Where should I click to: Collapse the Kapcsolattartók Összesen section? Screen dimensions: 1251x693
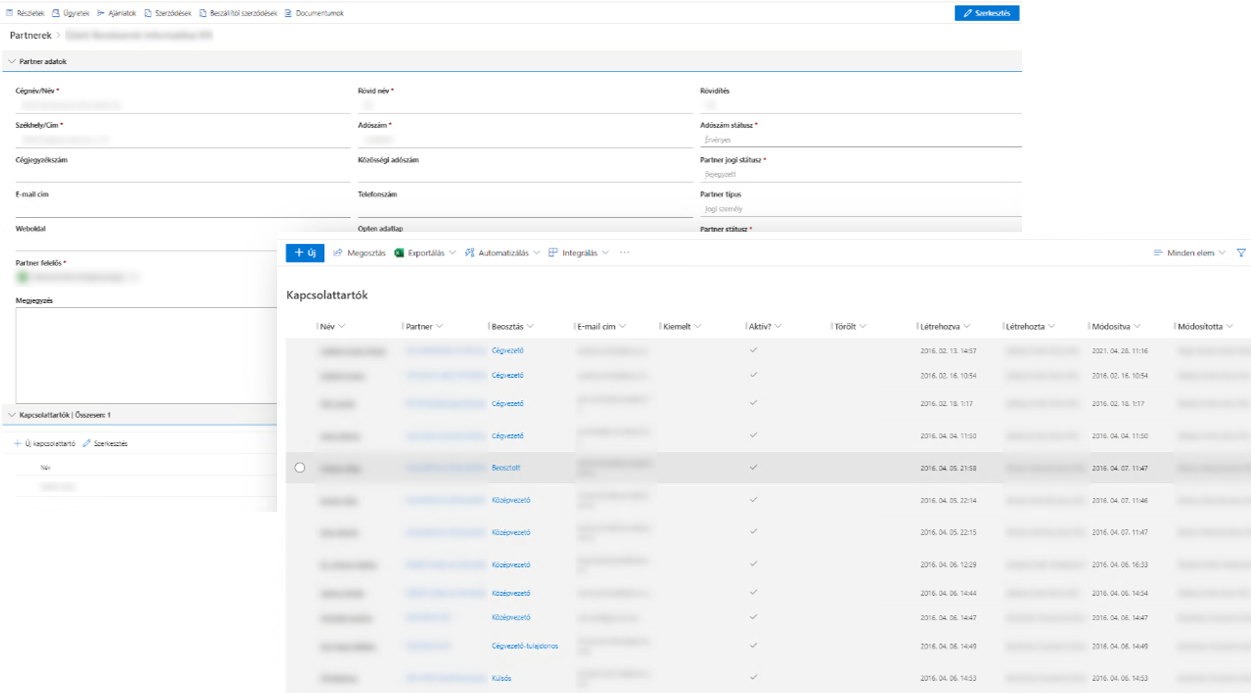click(12, 414)
